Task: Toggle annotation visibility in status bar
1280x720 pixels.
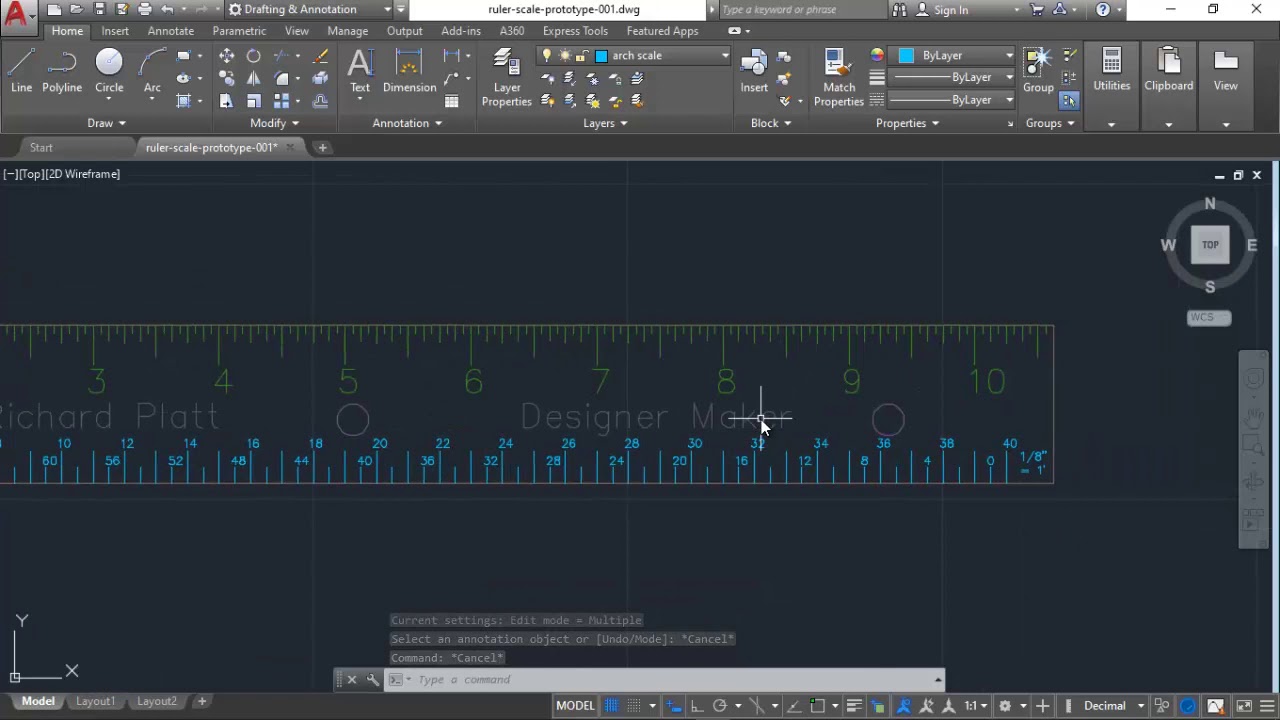Action: point(903,706)
